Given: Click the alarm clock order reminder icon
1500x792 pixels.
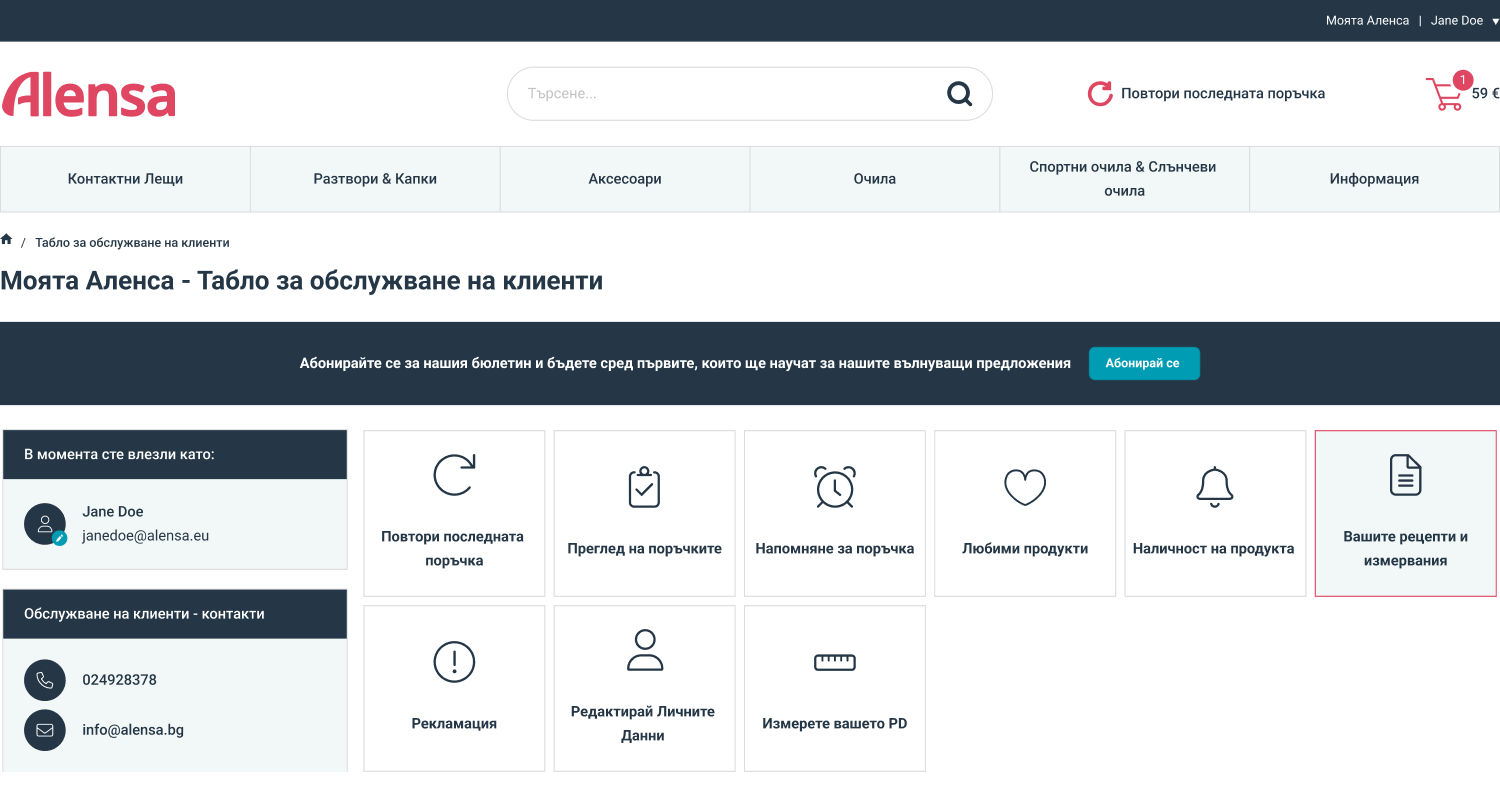Looking at the screenshot, I should click(835, 486).
